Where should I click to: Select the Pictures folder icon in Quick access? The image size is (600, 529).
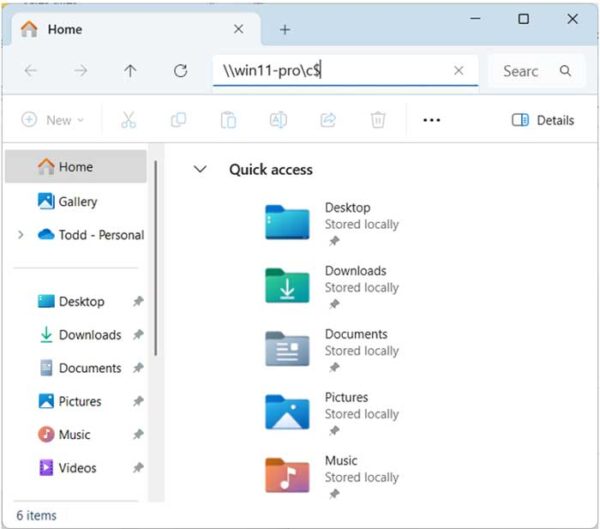(287, 412)
